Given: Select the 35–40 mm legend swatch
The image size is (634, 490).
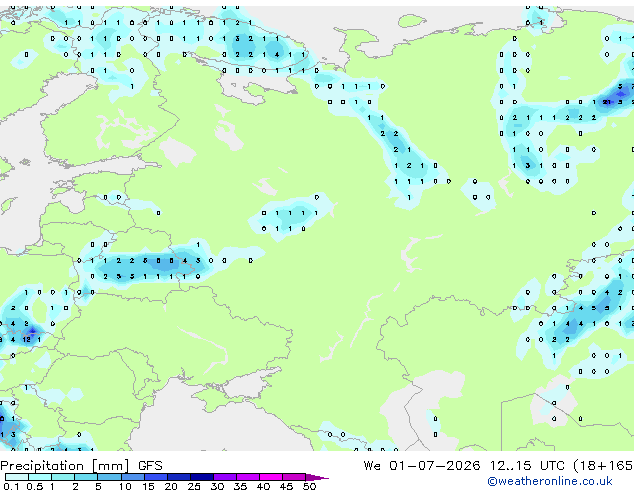Looking at the screenshot, I should pyautogui.click(x=248, y=477).
